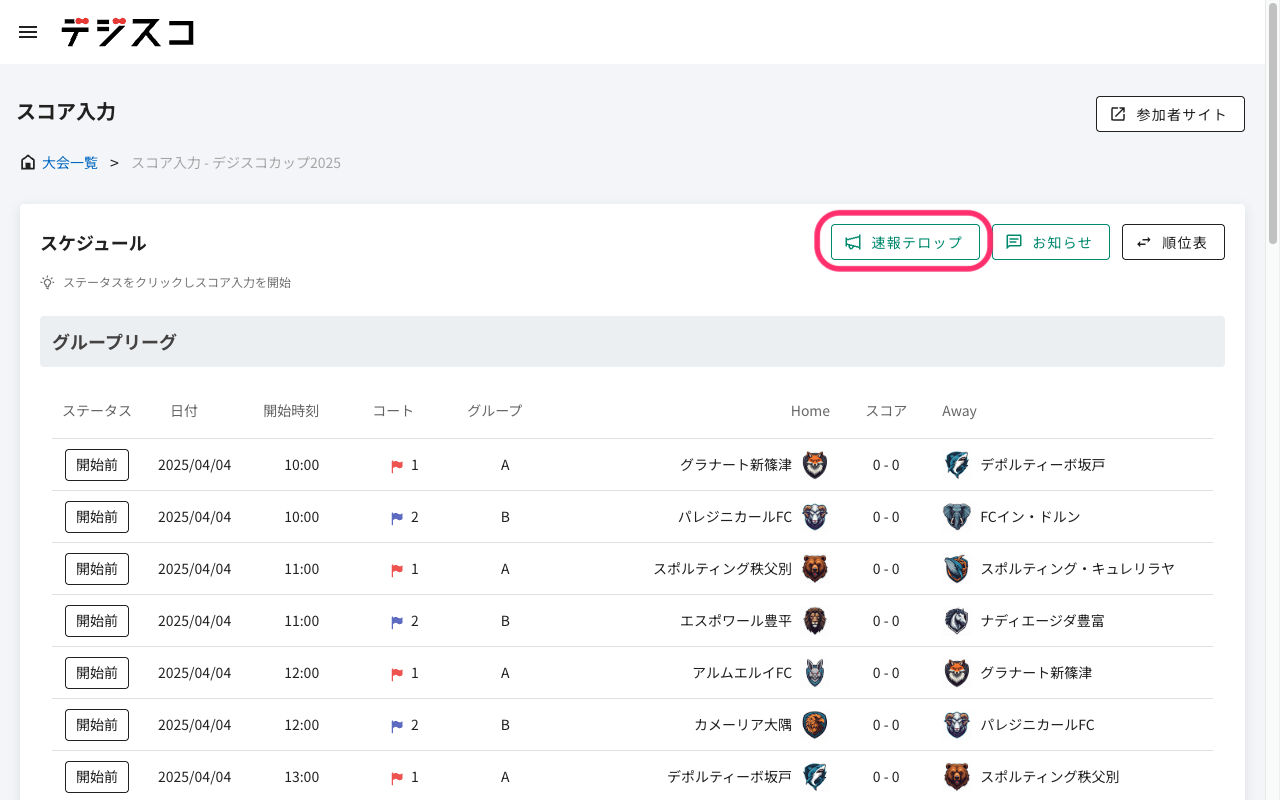Image resolution: width=1280 pixels, height=800 pixels.
Task: Click the blue court 2 flag at 10:00
Action: (x=397, y=518)
